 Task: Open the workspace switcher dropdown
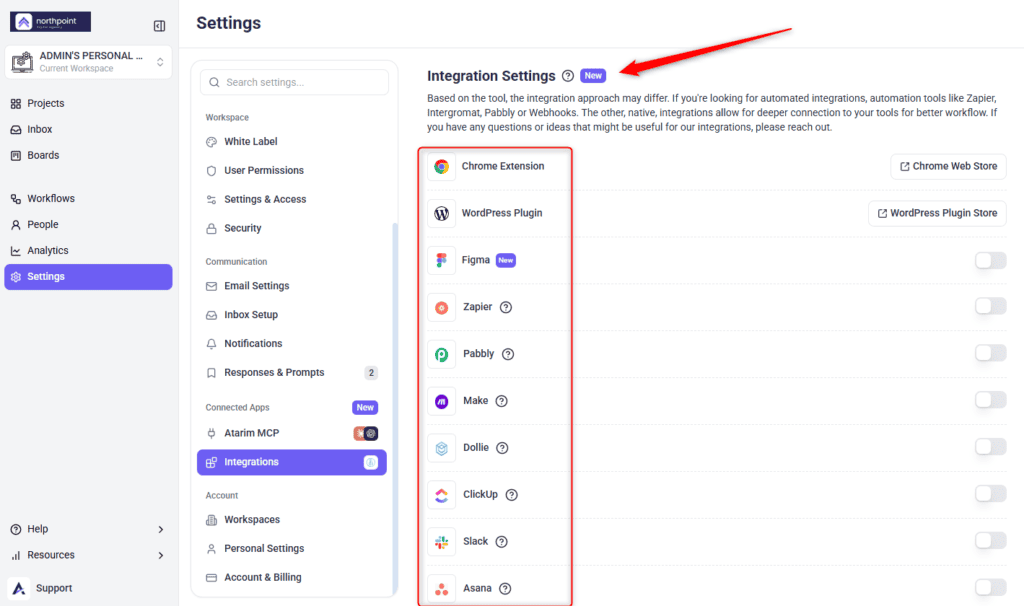point(88,62)
